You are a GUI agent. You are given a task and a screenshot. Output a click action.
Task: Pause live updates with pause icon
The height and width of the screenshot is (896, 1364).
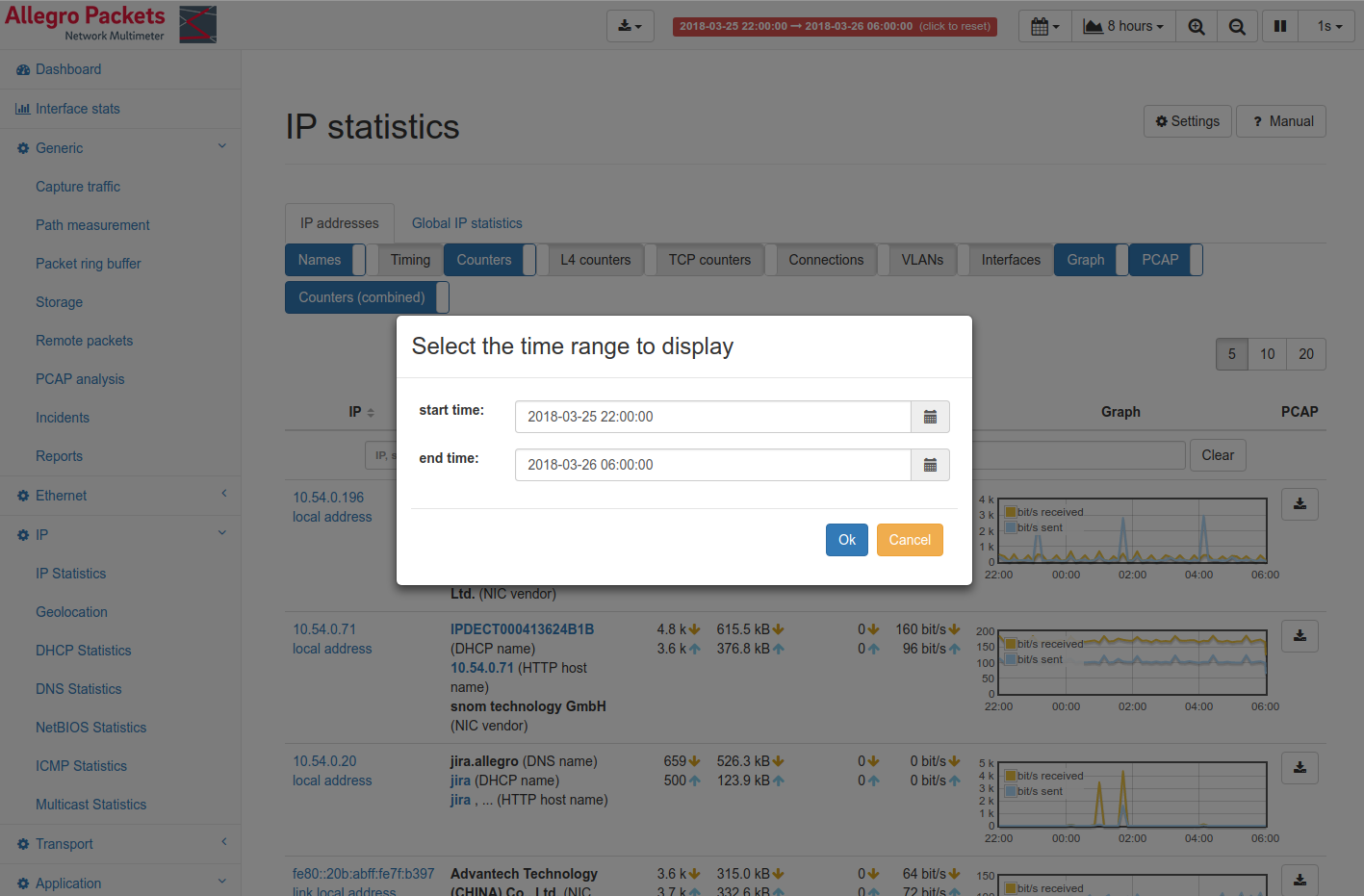coord(1279,27)
